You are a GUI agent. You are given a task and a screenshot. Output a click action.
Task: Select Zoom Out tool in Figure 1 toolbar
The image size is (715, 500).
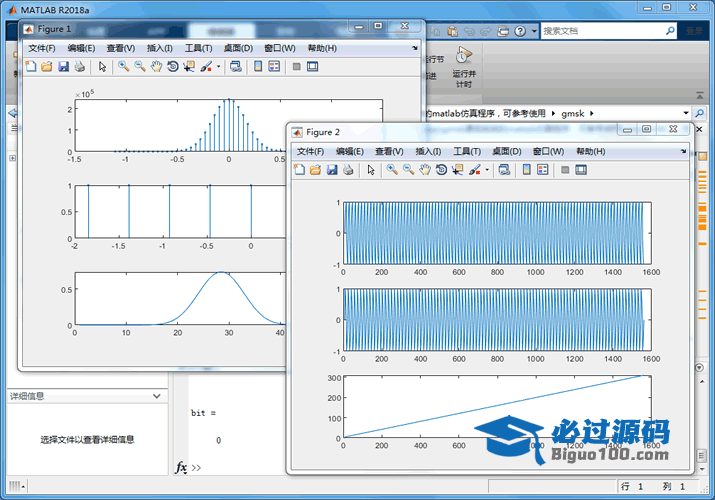[140, 67]
